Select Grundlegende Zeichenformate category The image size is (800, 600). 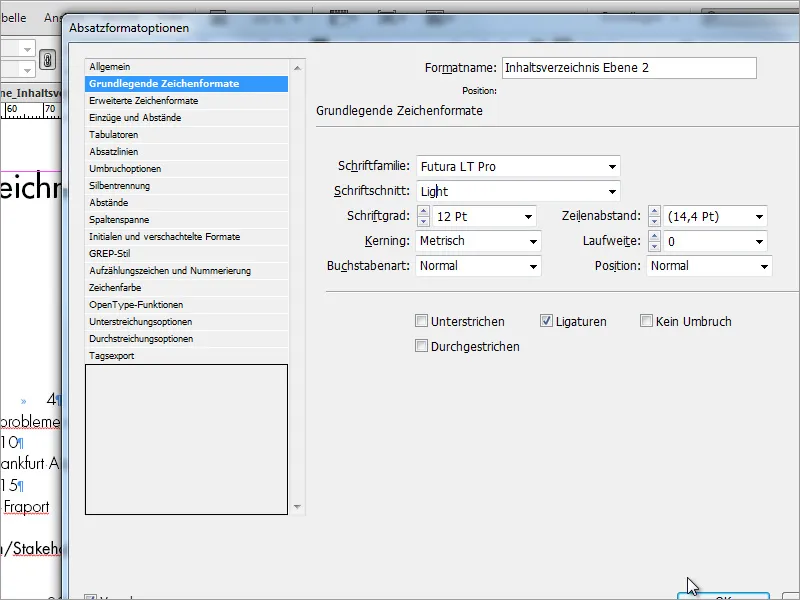(186, 84)
